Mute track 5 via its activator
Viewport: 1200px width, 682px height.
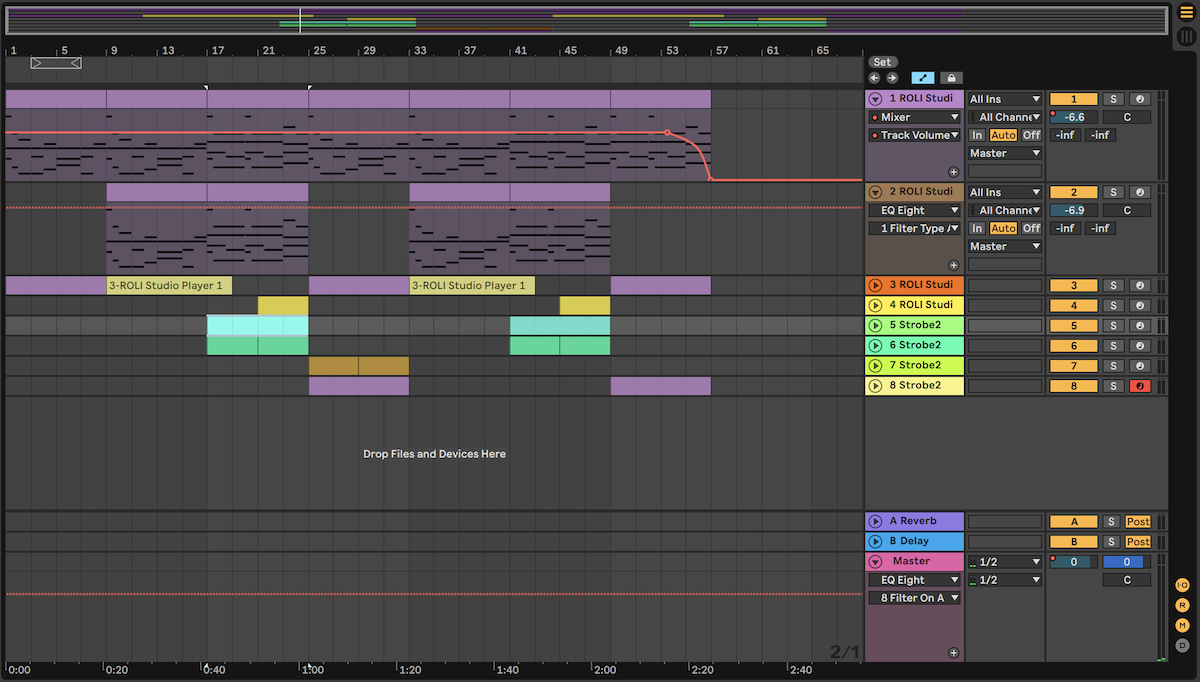1074,326
